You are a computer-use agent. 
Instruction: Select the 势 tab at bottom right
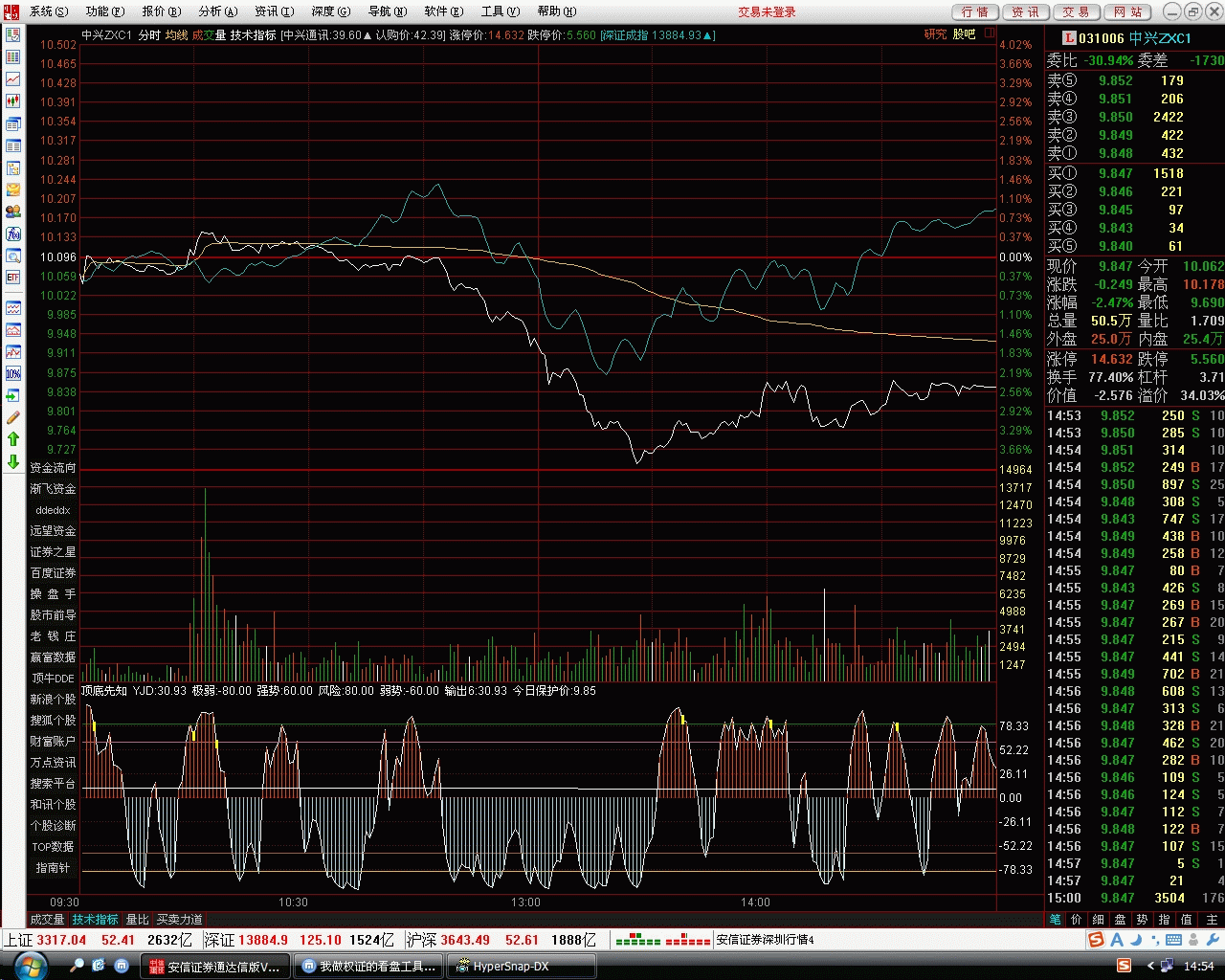pos(1142,920)
